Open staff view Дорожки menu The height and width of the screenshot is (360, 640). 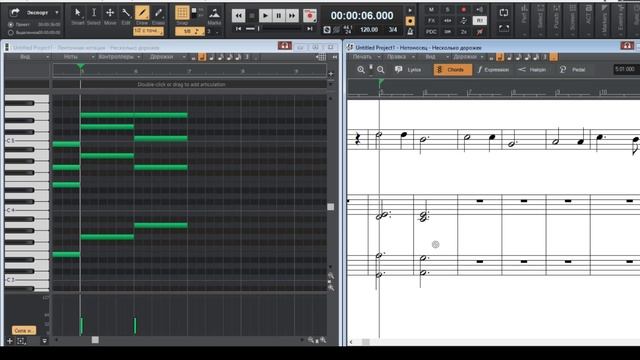pyautogui.click(x=465, y=57)
